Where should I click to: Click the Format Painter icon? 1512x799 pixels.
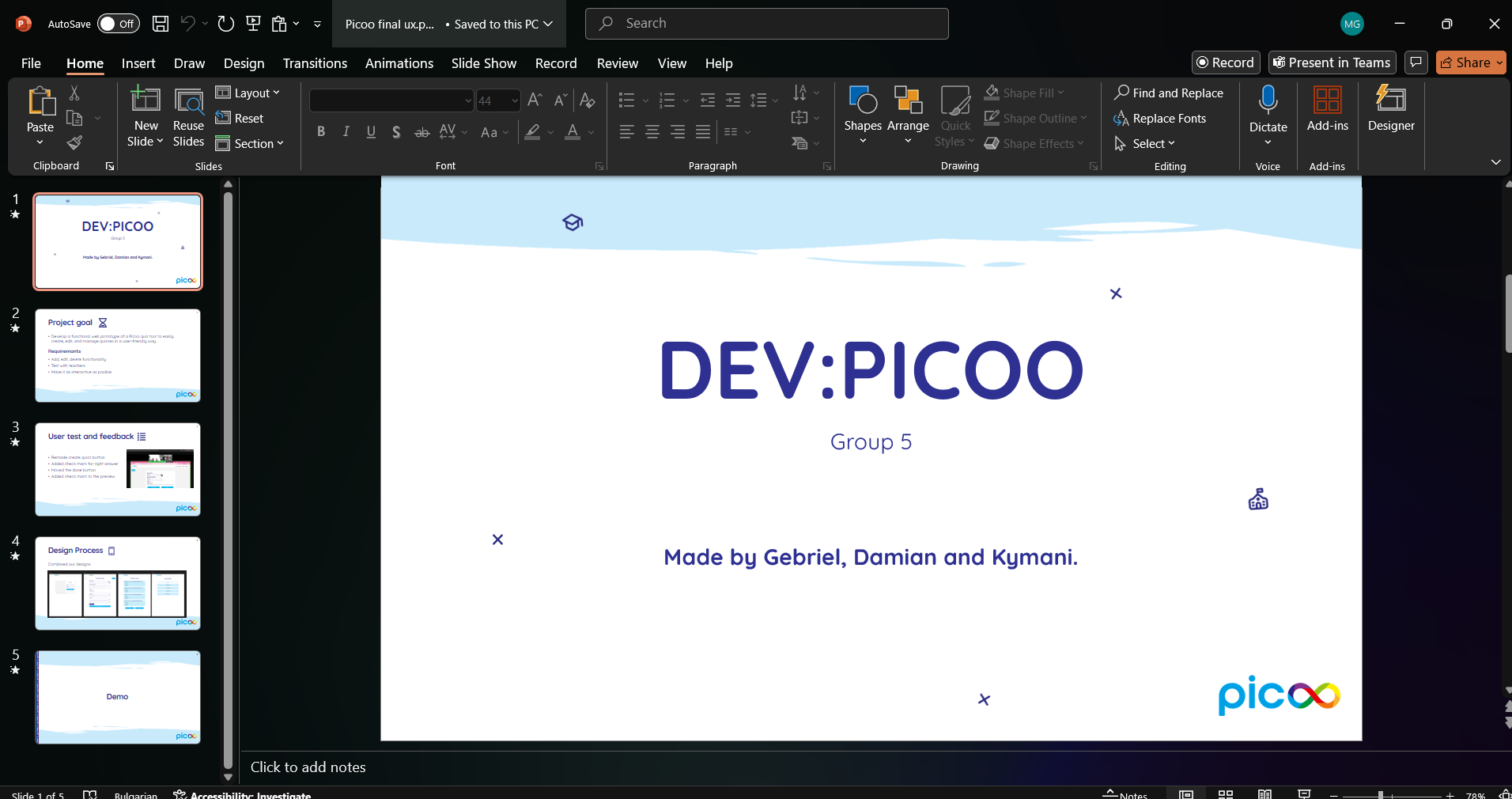(74, 143)
